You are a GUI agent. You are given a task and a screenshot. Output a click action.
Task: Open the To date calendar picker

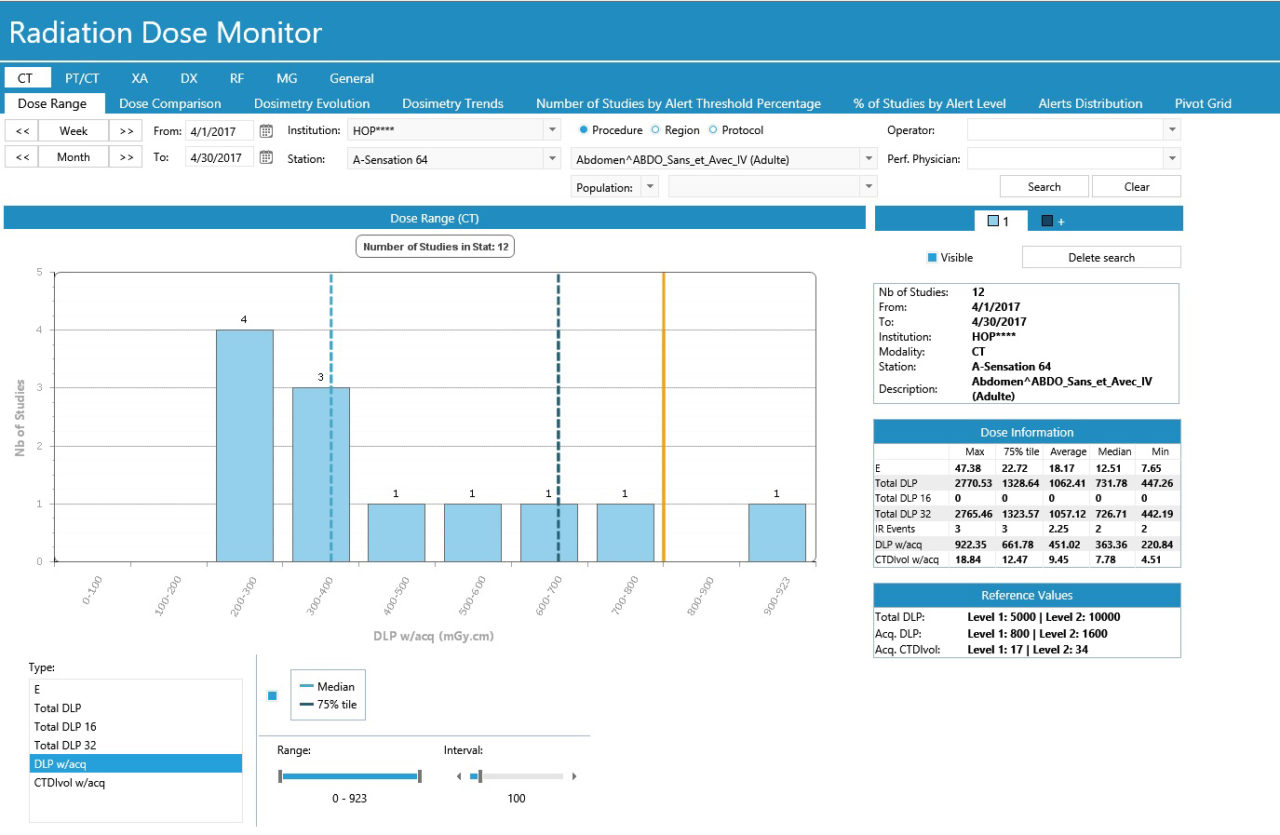click(266, 157)
